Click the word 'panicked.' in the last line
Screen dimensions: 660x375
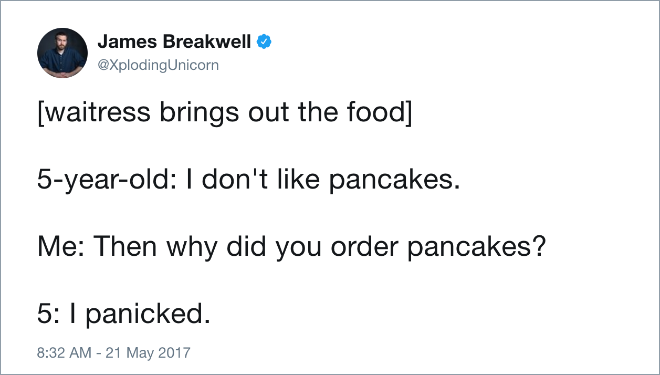pyautogui.click(x=148, y=314)
